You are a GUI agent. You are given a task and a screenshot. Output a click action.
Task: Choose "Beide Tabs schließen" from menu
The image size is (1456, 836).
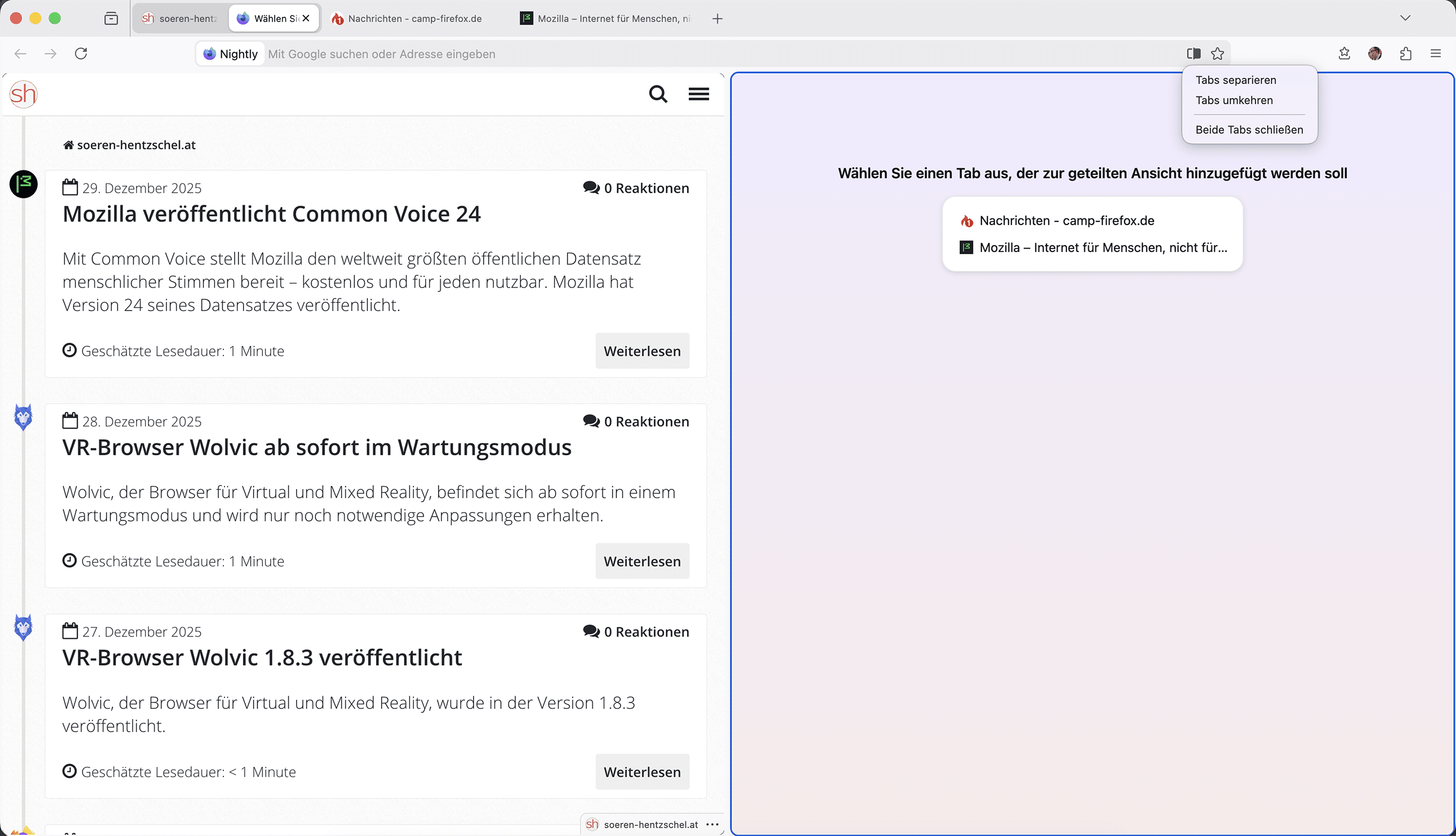[x=1249, y=130]
